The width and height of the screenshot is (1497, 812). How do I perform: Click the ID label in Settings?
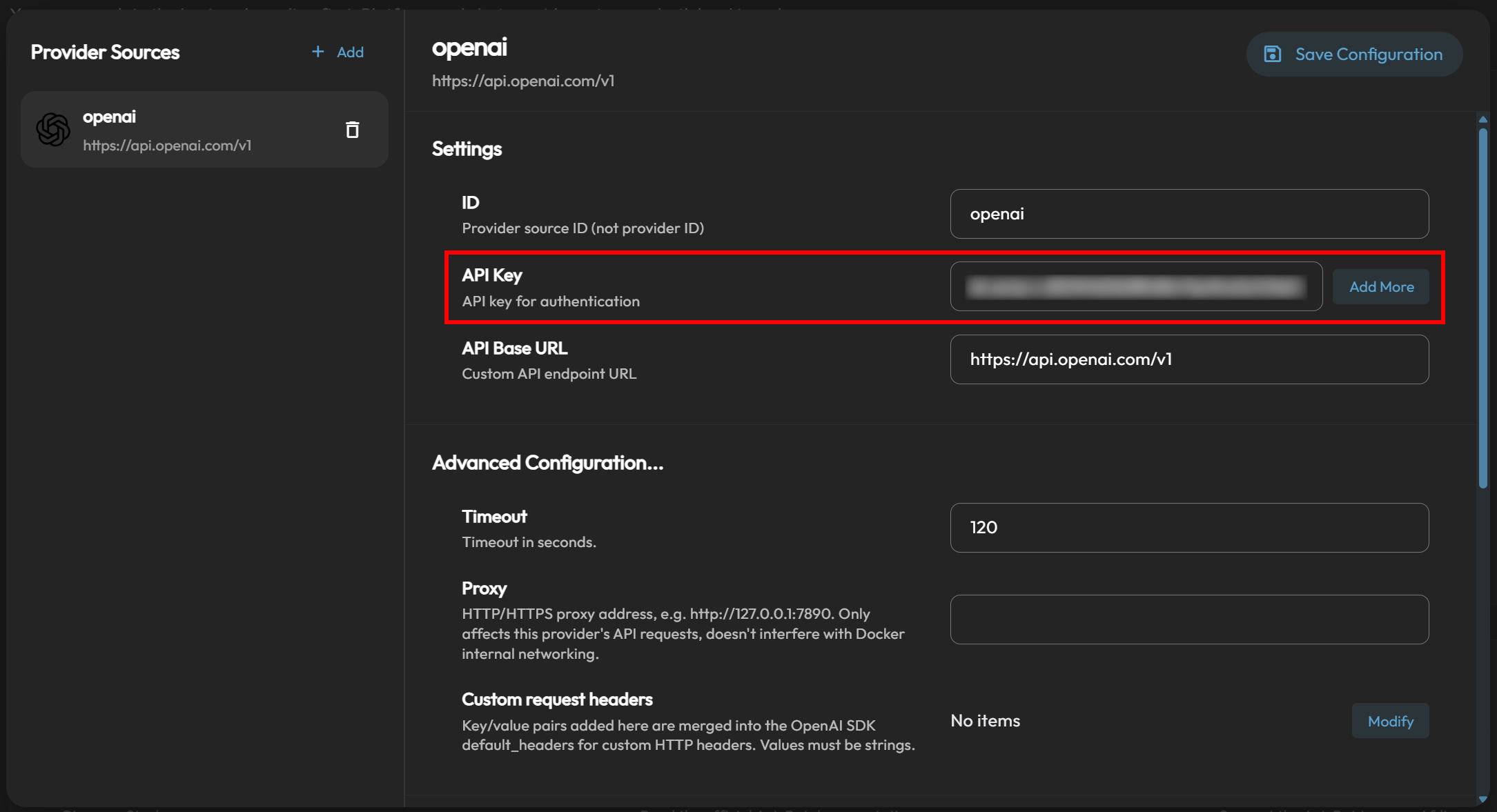[470, 203]
